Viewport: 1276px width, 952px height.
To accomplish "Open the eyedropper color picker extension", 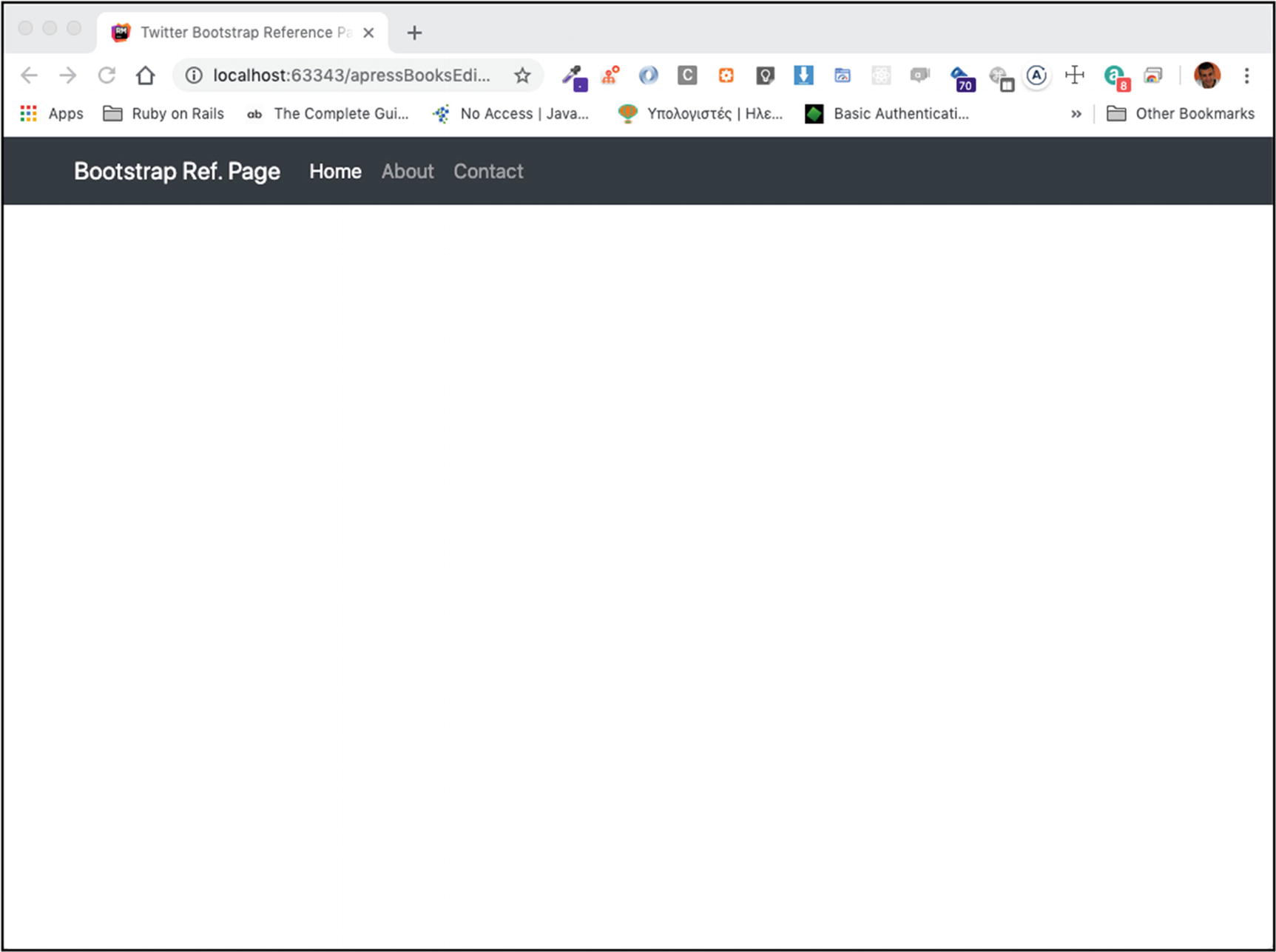I will [573, 76].
